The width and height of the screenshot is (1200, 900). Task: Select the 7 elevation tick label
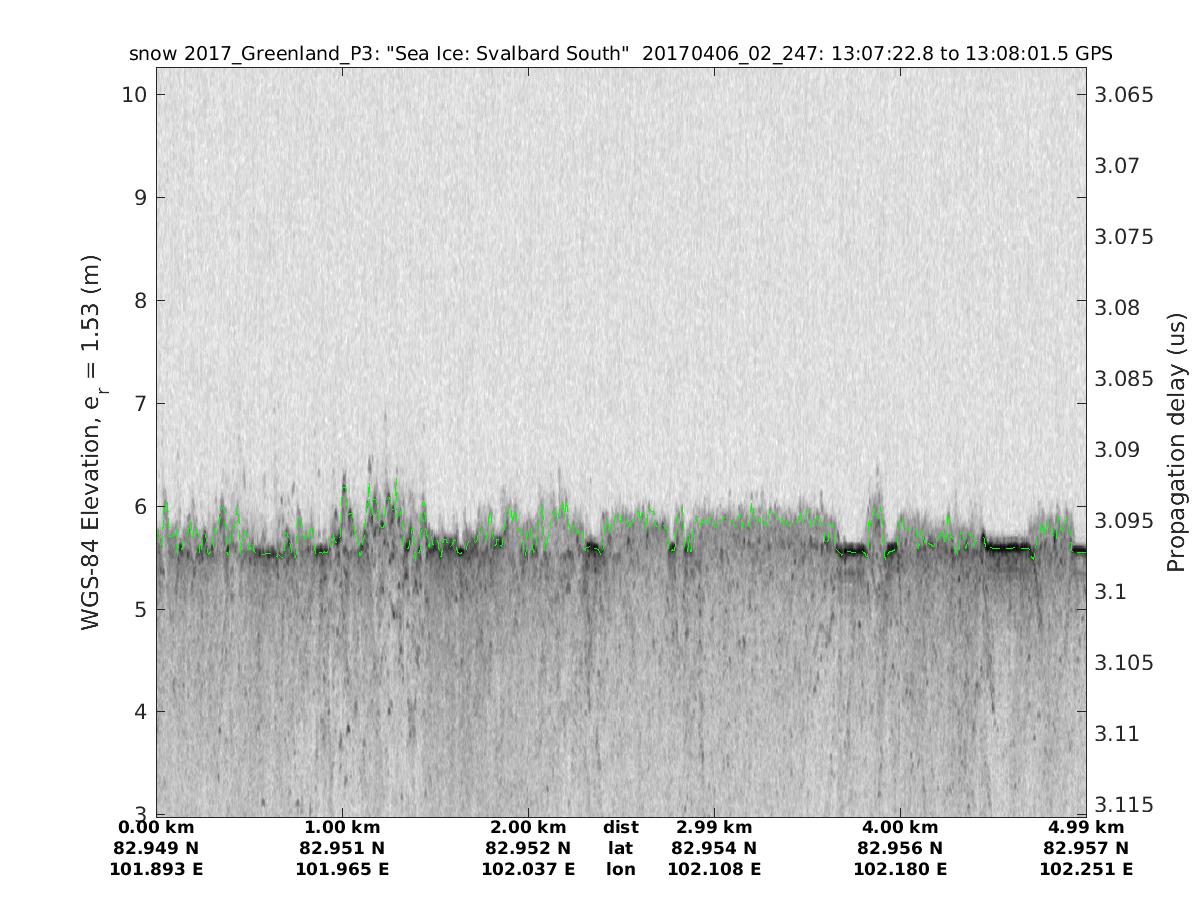pos(141,404)
